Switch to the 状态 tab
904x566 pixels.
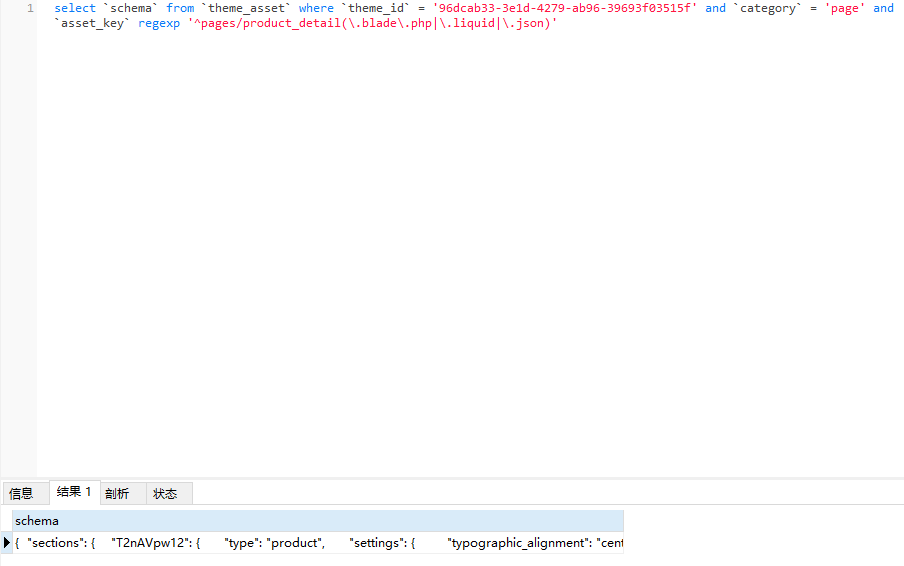click(165, 493)
